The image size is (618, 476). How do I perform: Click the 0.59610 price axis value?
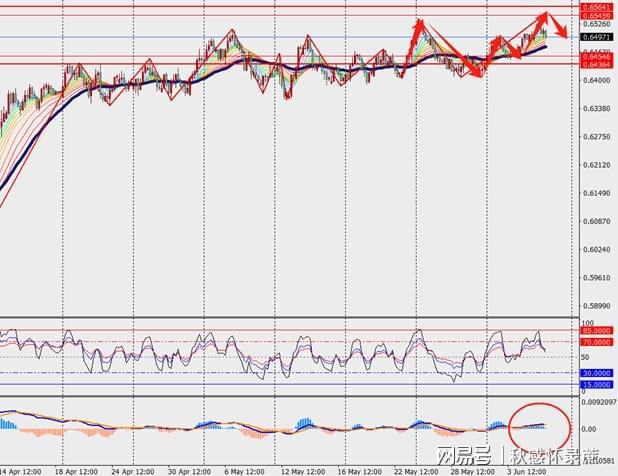[x=596, y=278]
